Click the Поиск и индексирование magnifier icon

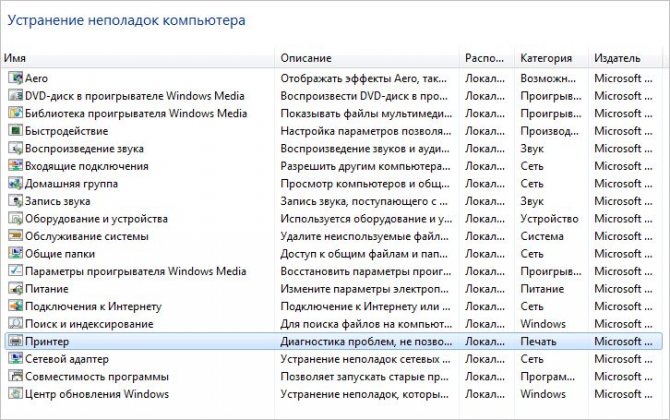[15, 323]
